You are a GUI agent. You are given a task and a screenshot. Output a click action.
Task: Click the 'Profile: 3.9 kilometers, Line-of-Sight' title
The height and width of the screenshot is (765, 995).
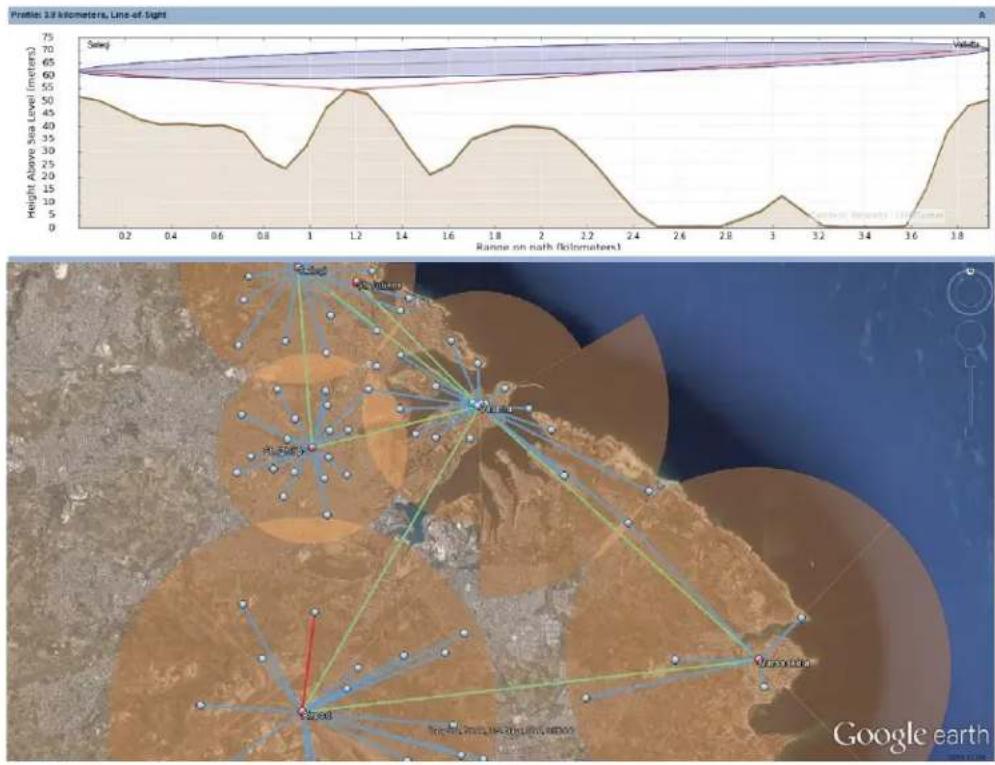[x=89, y=14]
